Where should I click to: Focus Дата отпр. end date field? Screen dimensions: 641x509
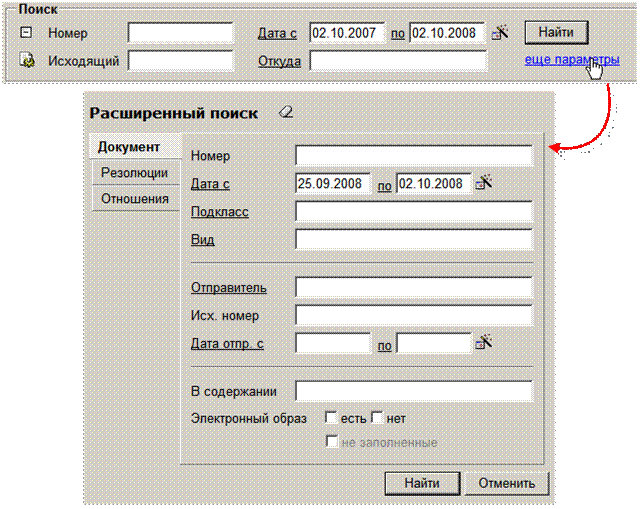pyautogui.click(x=434, y=343)
